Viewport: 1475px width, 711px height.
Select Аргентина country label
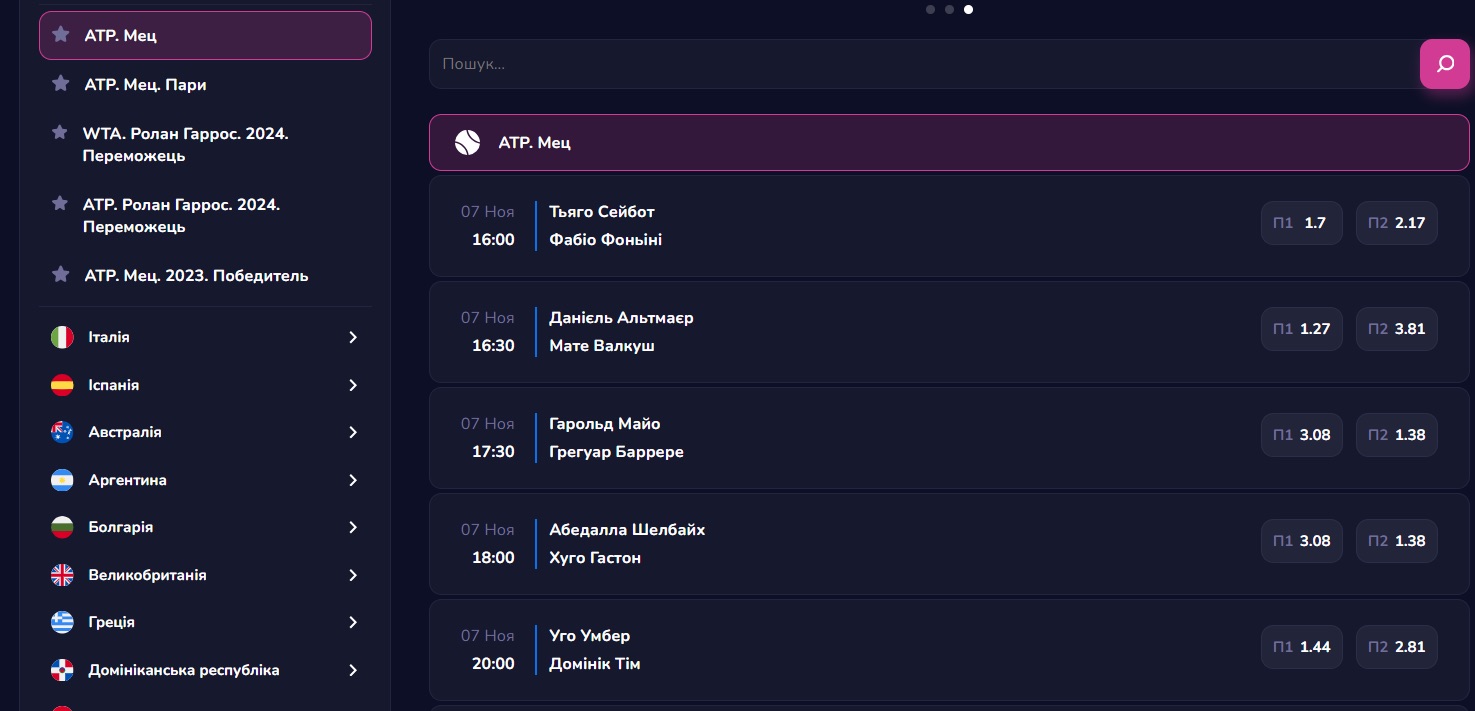coord(128,480)
